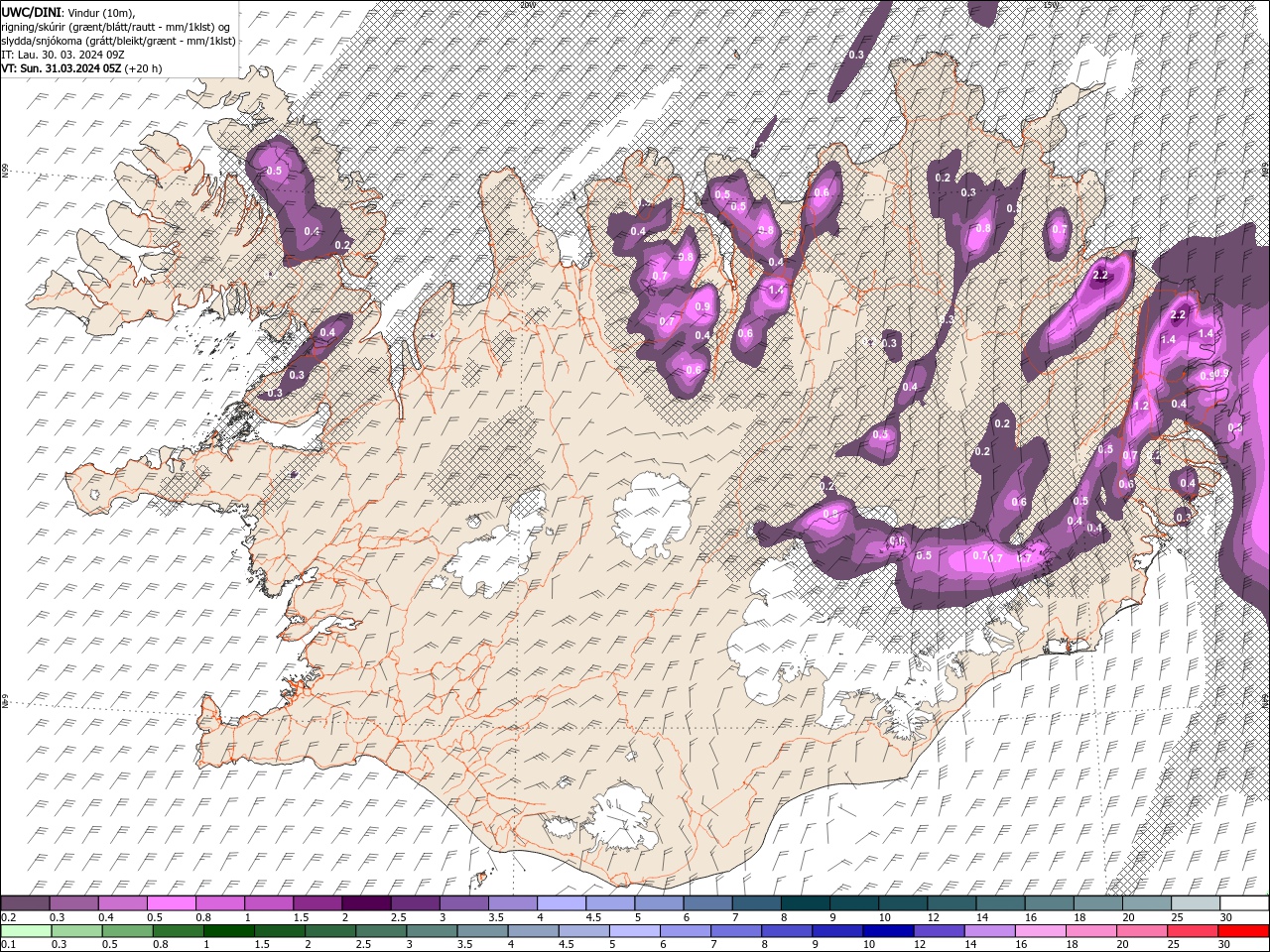Select the light gray 25 swatch in upper scale
The width and height of the screenshot is (1270, 952).
tap(1196, 903)
